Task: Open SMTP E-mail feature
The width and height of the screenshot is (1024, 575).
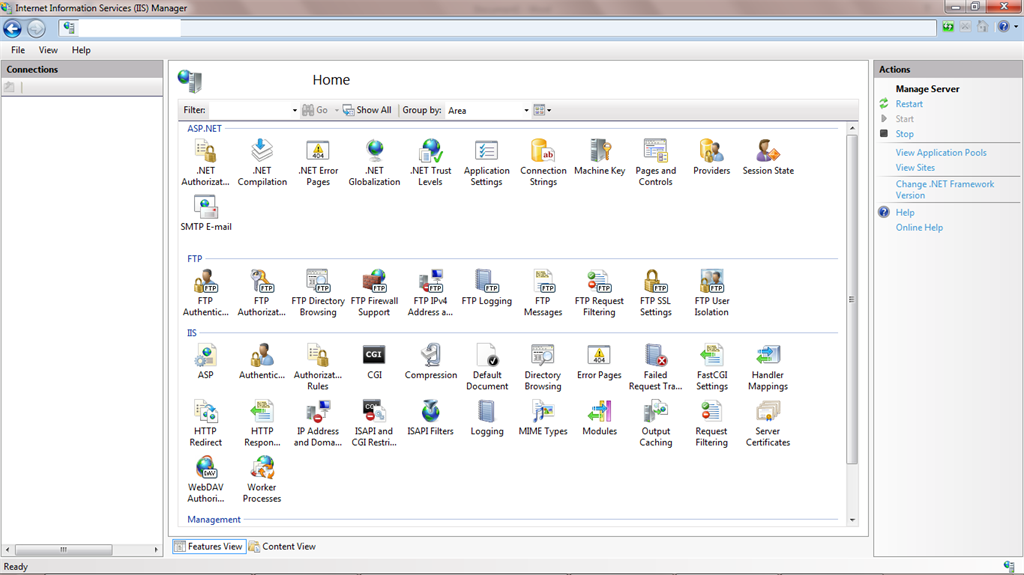Action: 206,214
